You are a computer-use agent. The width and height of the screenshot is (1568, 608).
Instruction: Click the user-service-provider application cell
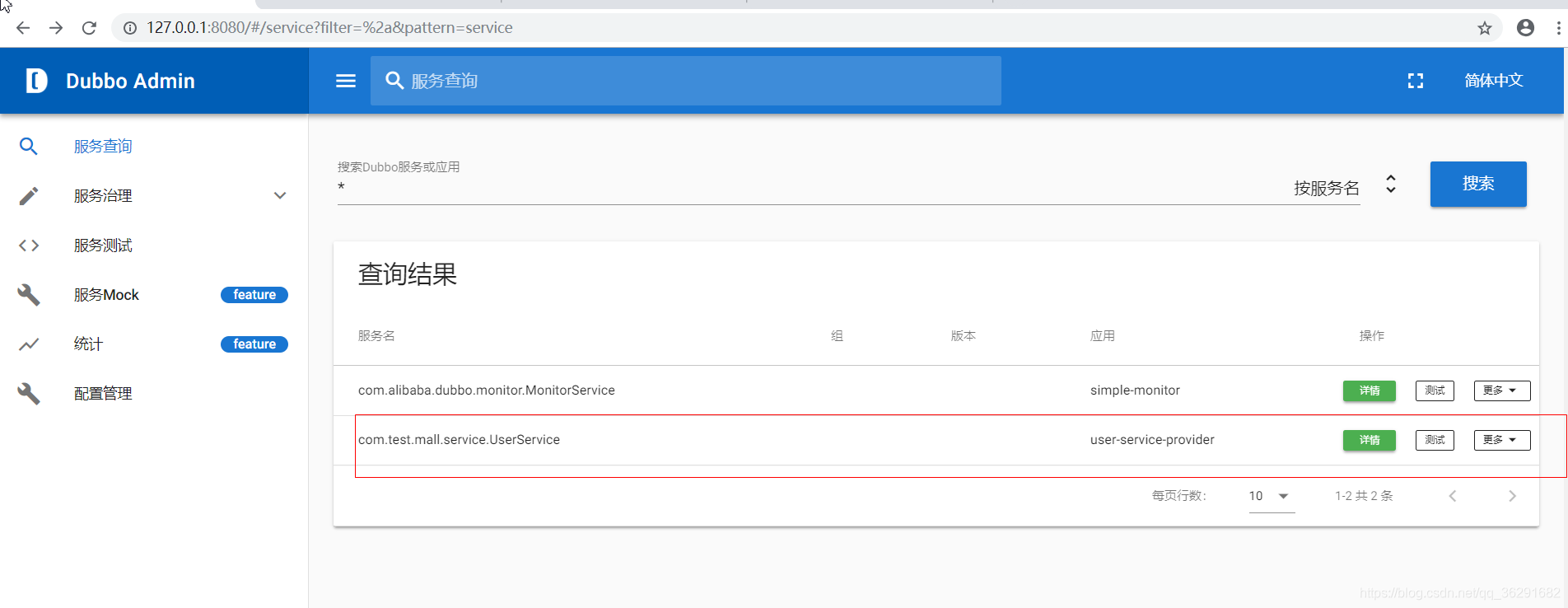[x=1152, y=440]
